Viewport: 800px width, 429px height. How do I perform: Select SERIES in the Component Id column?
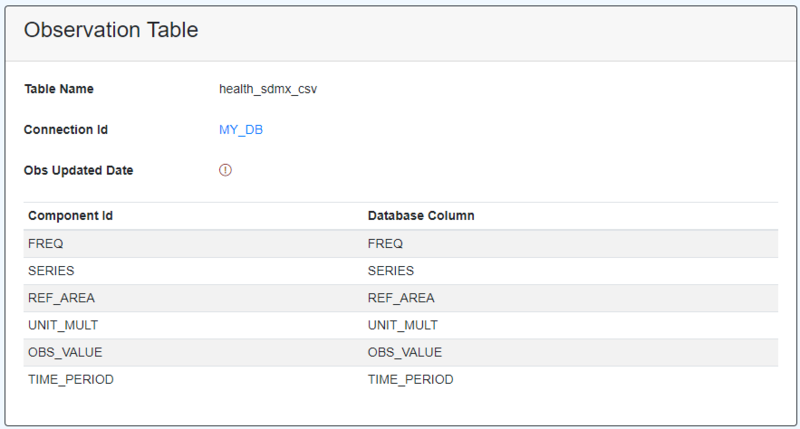coord(51,271)
